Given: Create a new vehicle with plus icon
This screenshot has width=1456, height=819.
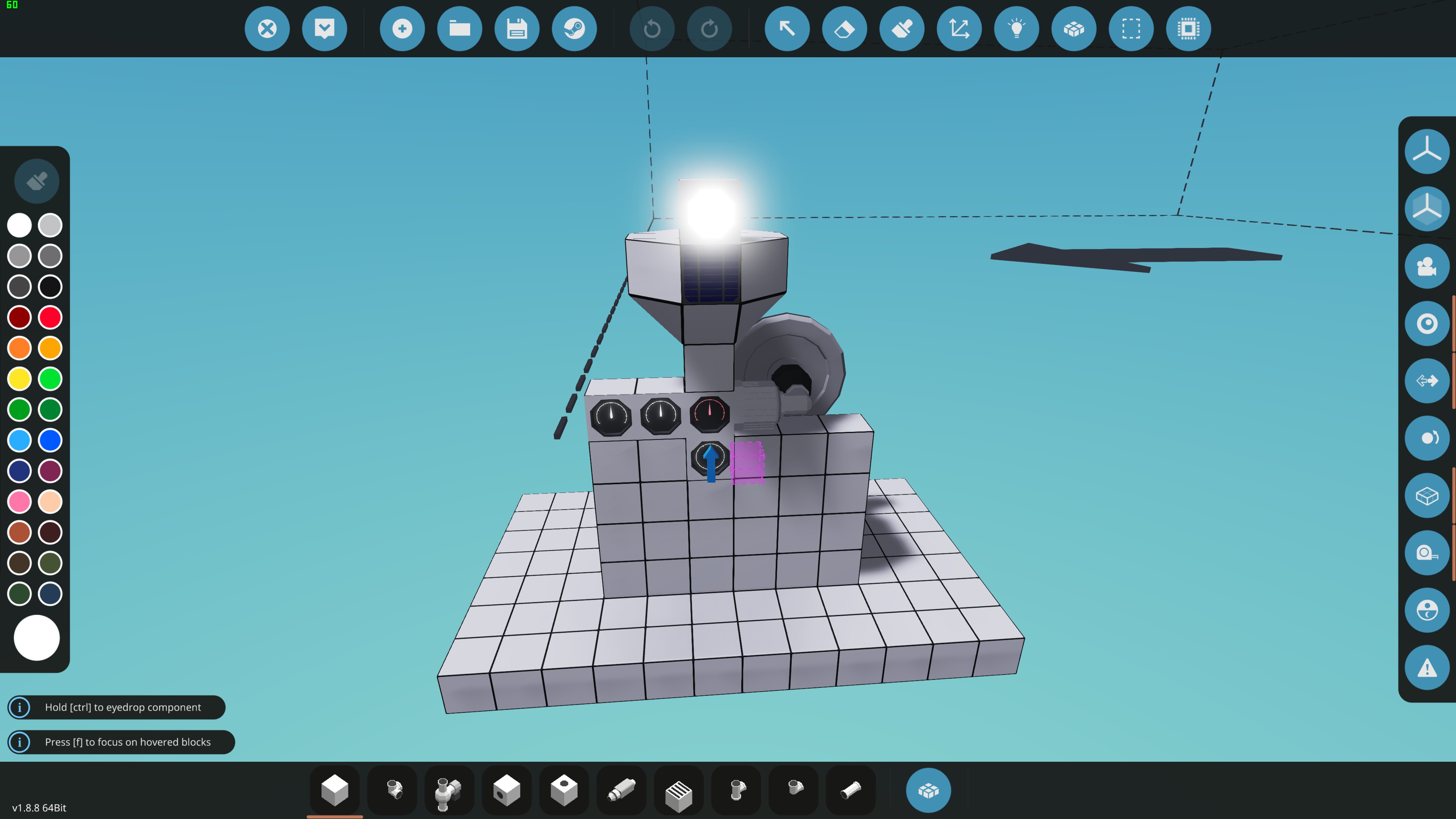Looking at the screenshot, I should 402,29.
